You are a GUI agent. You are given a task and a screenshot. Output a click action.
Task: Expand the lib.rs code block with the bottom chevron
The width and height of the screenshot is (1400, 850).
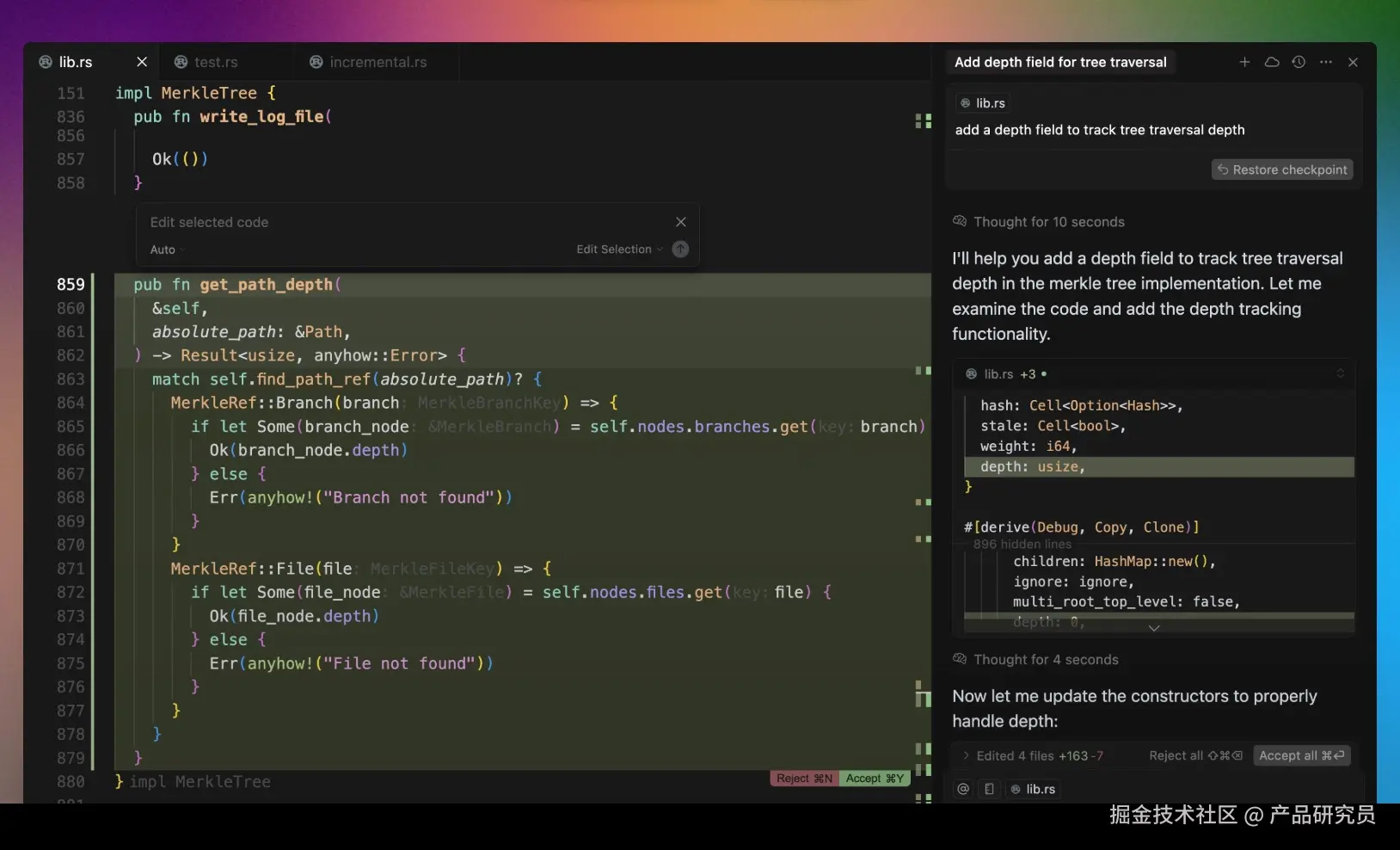(x=1154, y=628)
